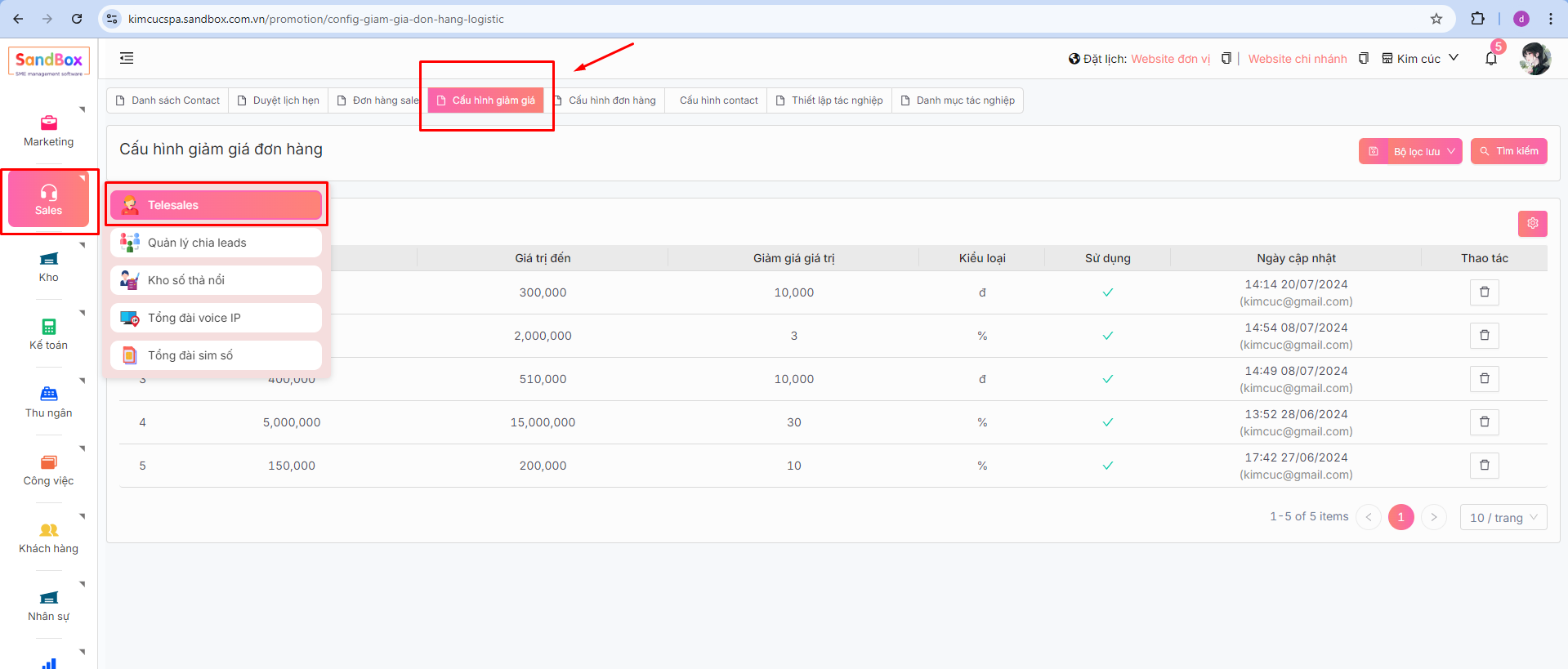
Task: Delete the first discount row
Action: (x=1484, y=292)
